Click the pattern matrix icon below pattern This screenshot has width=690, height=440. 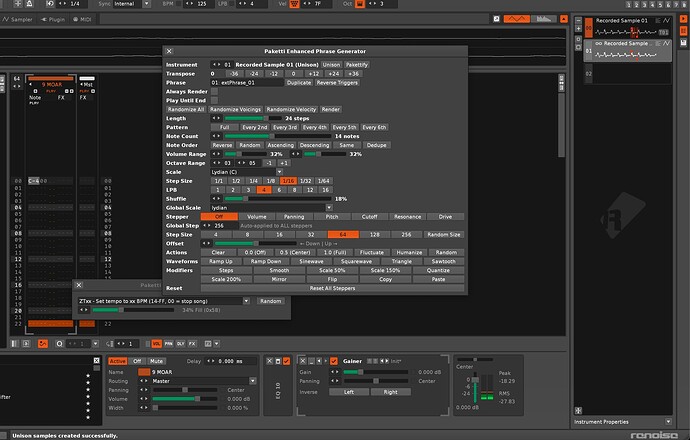tap(15, 344)
